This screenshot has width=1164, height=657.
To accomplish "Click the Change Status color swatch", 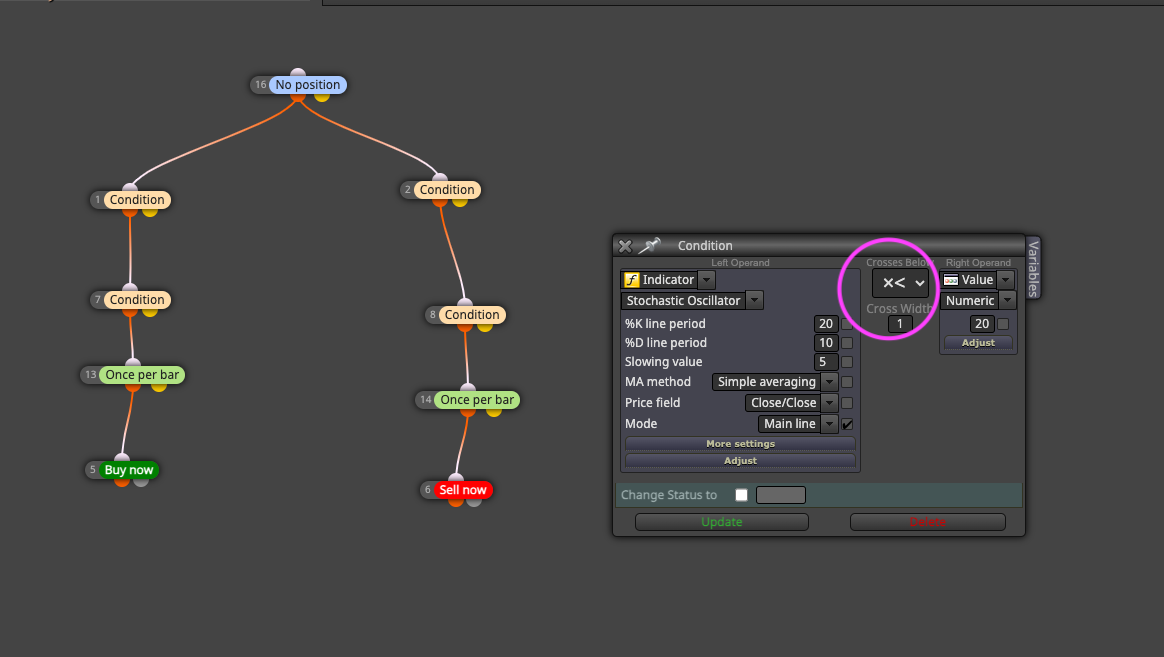I will coord(780,495).
